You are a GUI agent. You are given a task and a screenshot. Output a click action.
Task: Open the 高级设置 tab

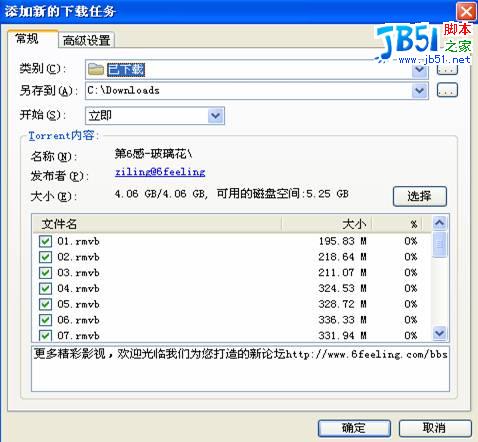[87, 40]
